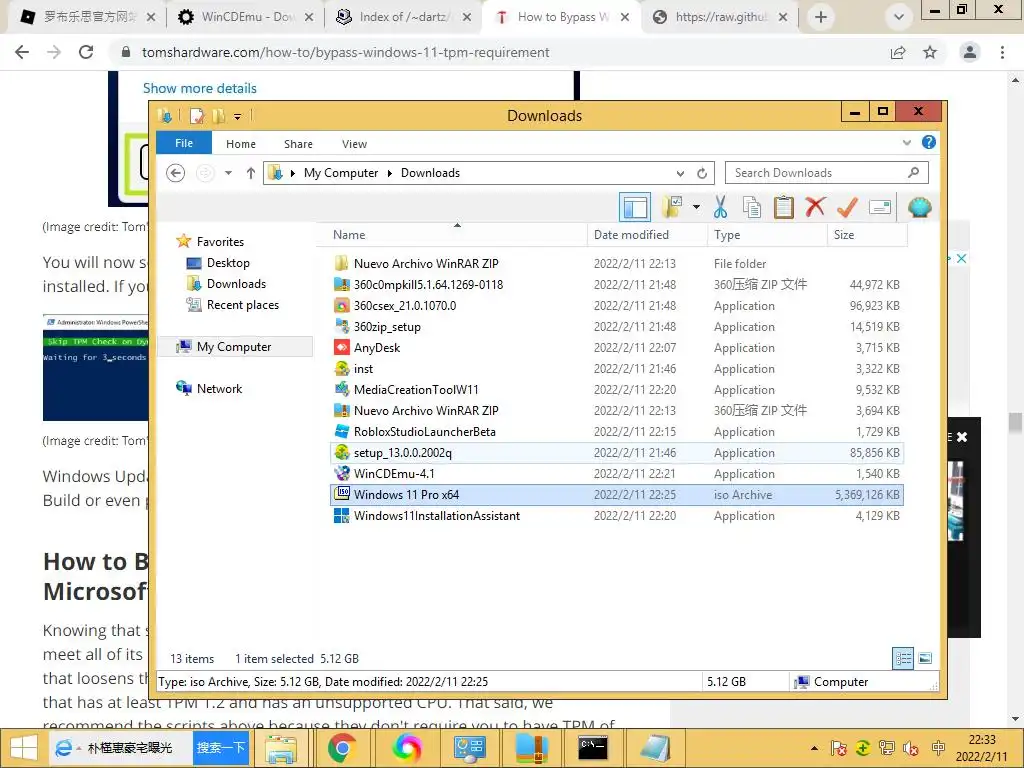The image size is (1024, 768).
Task: Select My Computer in the navigation pane
Action: (x=234, y=347)
